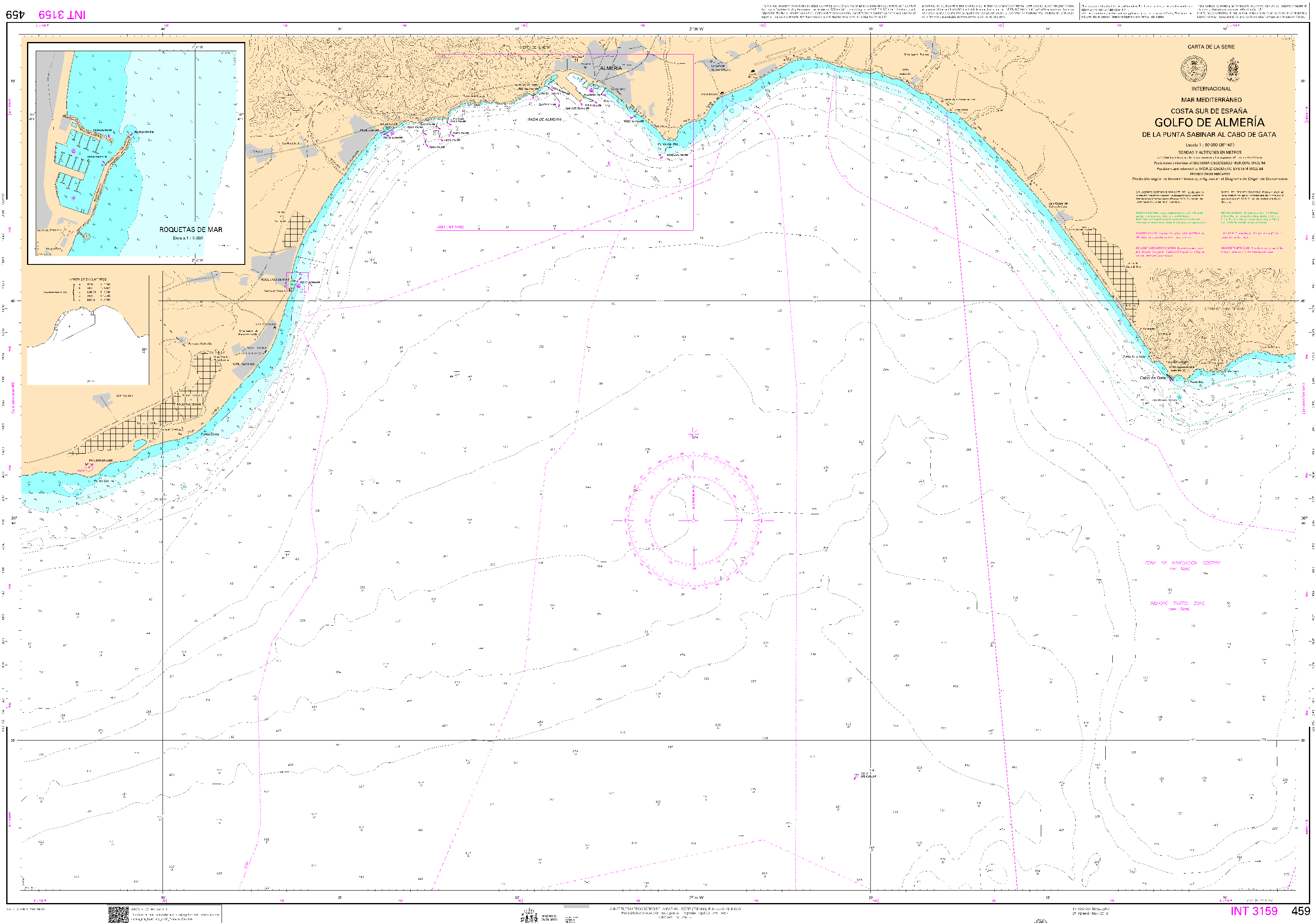Click the MAR MEDITERRÁNEO heading text
This screenshot has height=923, width=1316.
[x=1211, y=100]
